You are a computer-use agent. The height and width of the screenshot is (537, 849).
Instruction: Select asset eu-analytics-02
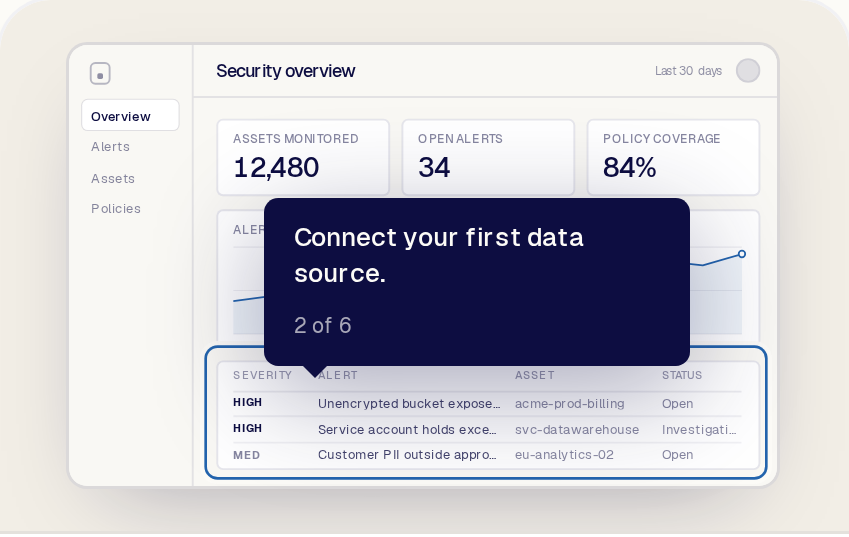click(x=564, y=455)
